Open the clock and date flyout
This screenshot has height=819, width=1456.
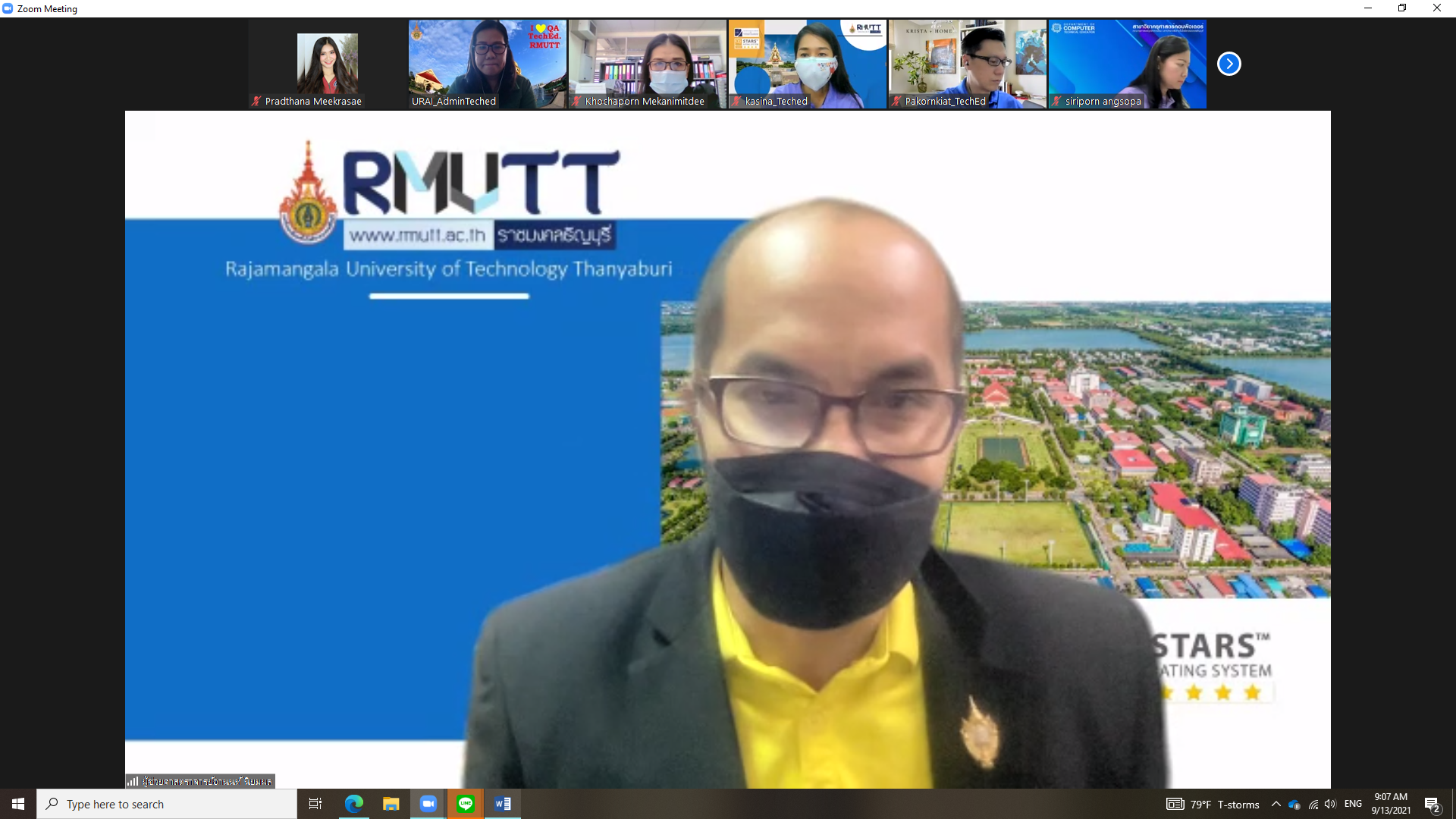pyautogui.click(x=1391, y=804)
